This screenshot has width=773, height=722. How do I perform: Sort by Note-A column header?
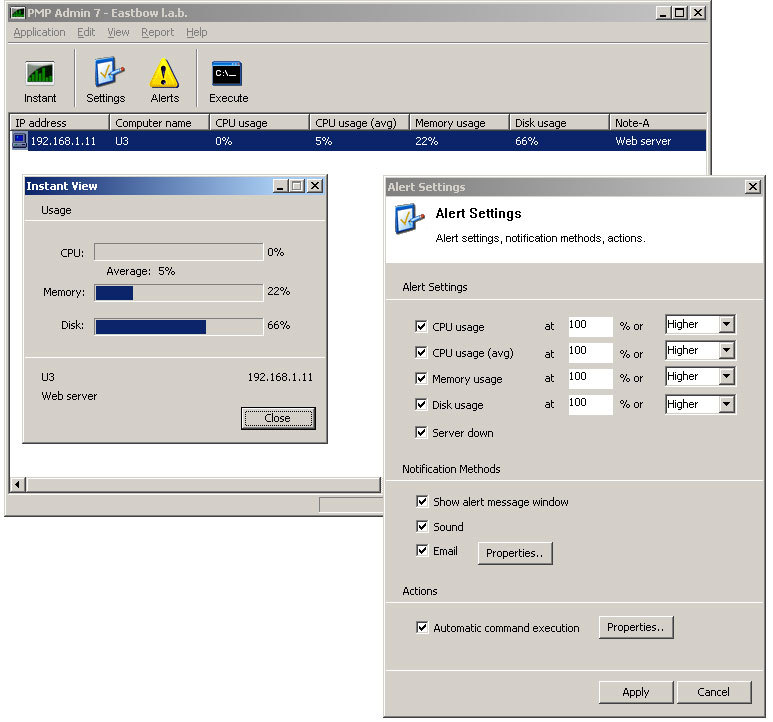click(x=658, y=123)
